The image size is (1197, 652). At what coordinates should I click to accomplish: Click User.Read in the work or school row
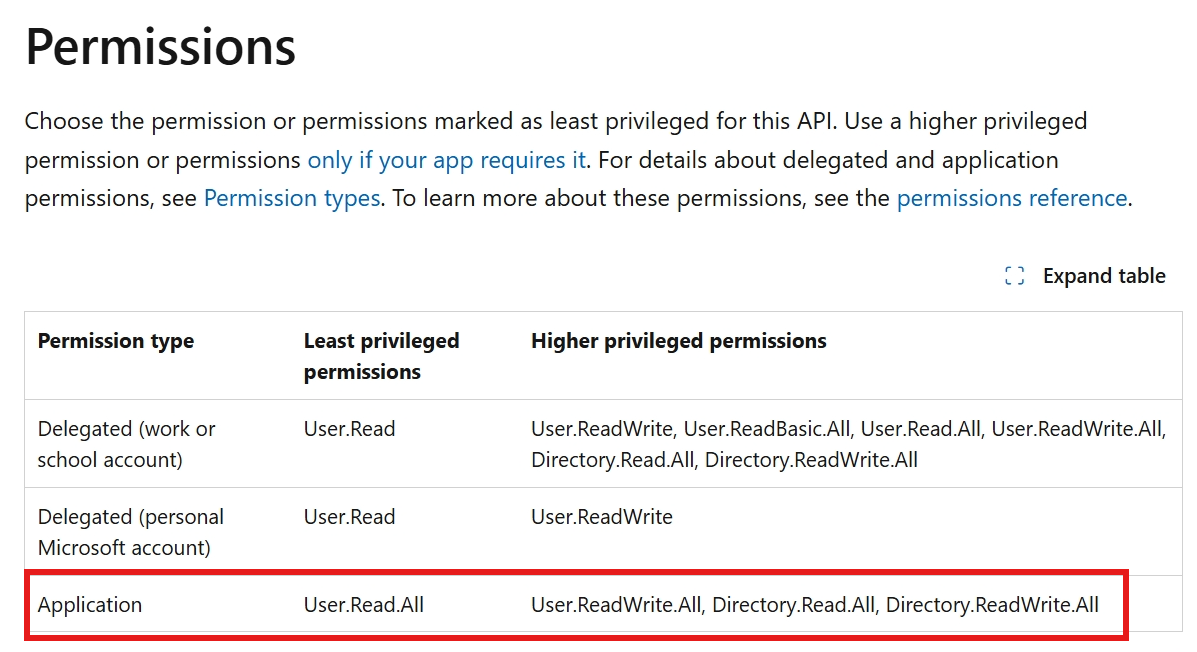point(349,429)
